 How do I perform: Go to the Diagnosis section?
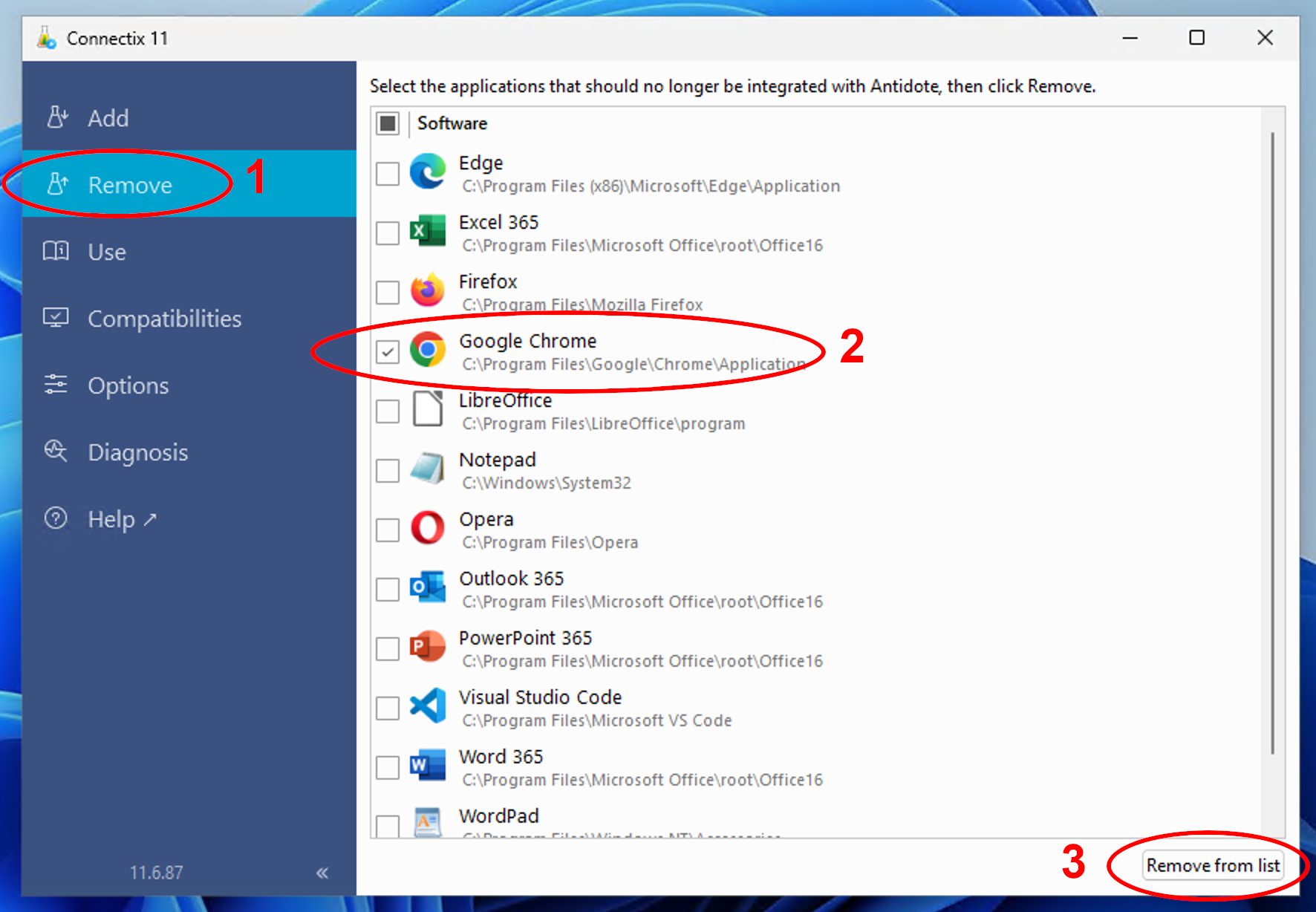point(137,452)
